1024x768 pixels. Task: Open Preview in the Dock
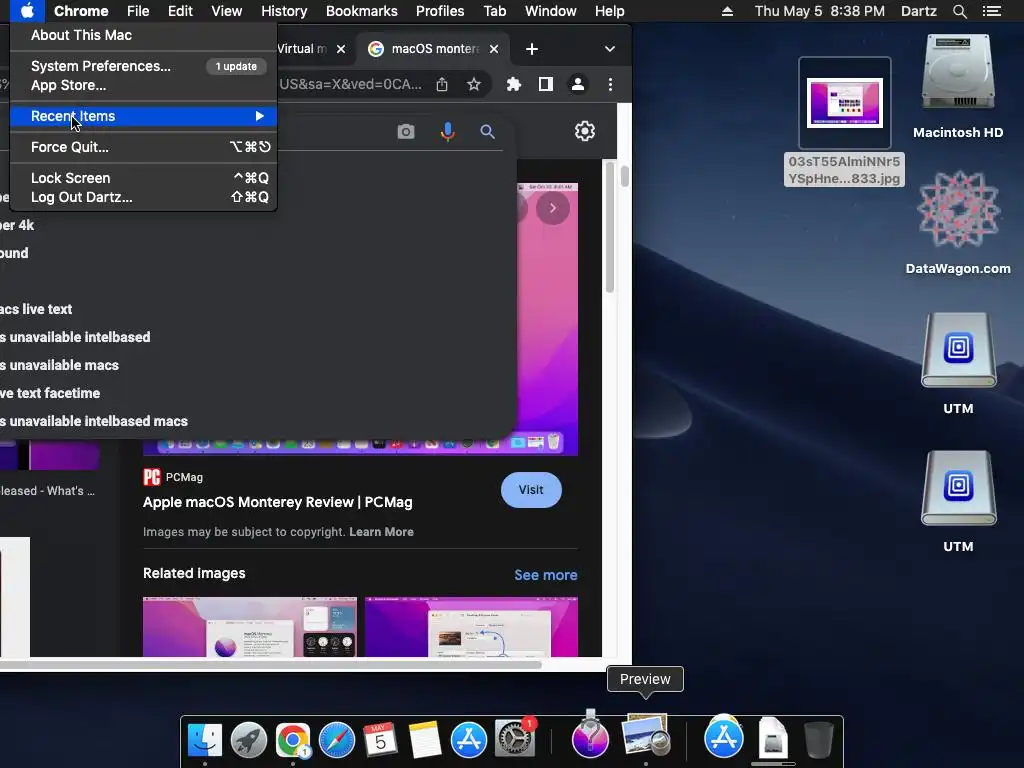[646, 735]
